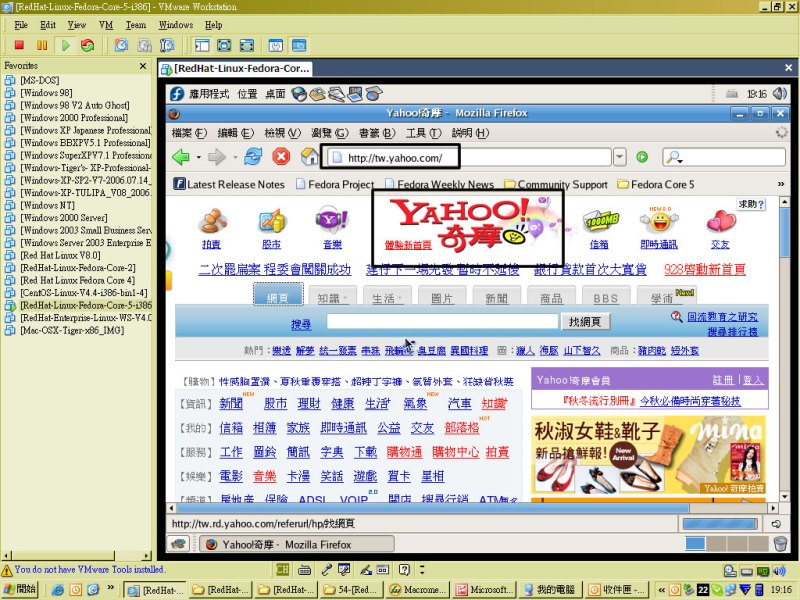The height and width of the screenshot is (600, 800).
Task: Click the VMware red Power Off button
Action: click(x=19, y=45)
